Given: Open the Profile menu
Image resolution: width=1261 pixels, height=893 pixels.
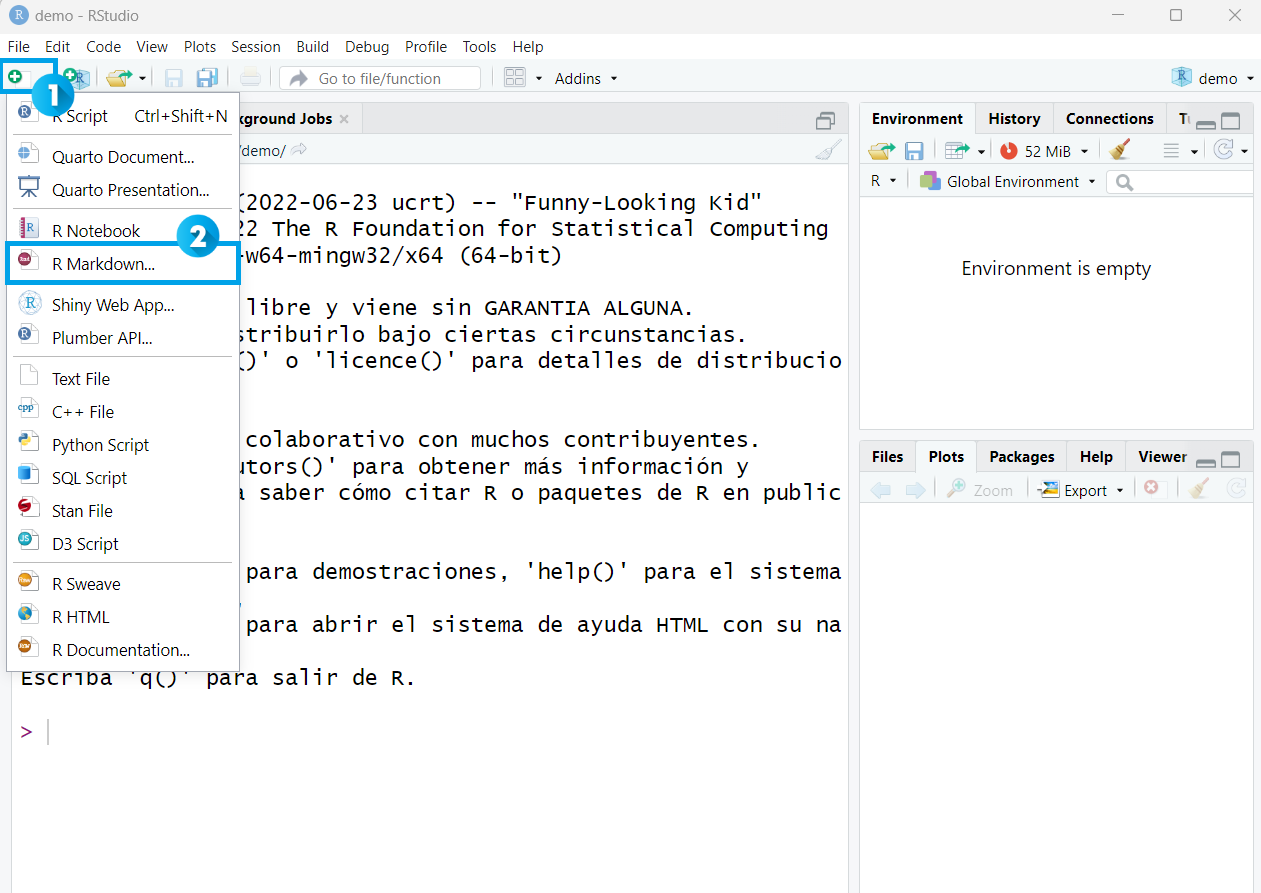Looking at the screenshot, I should [426, 47].
